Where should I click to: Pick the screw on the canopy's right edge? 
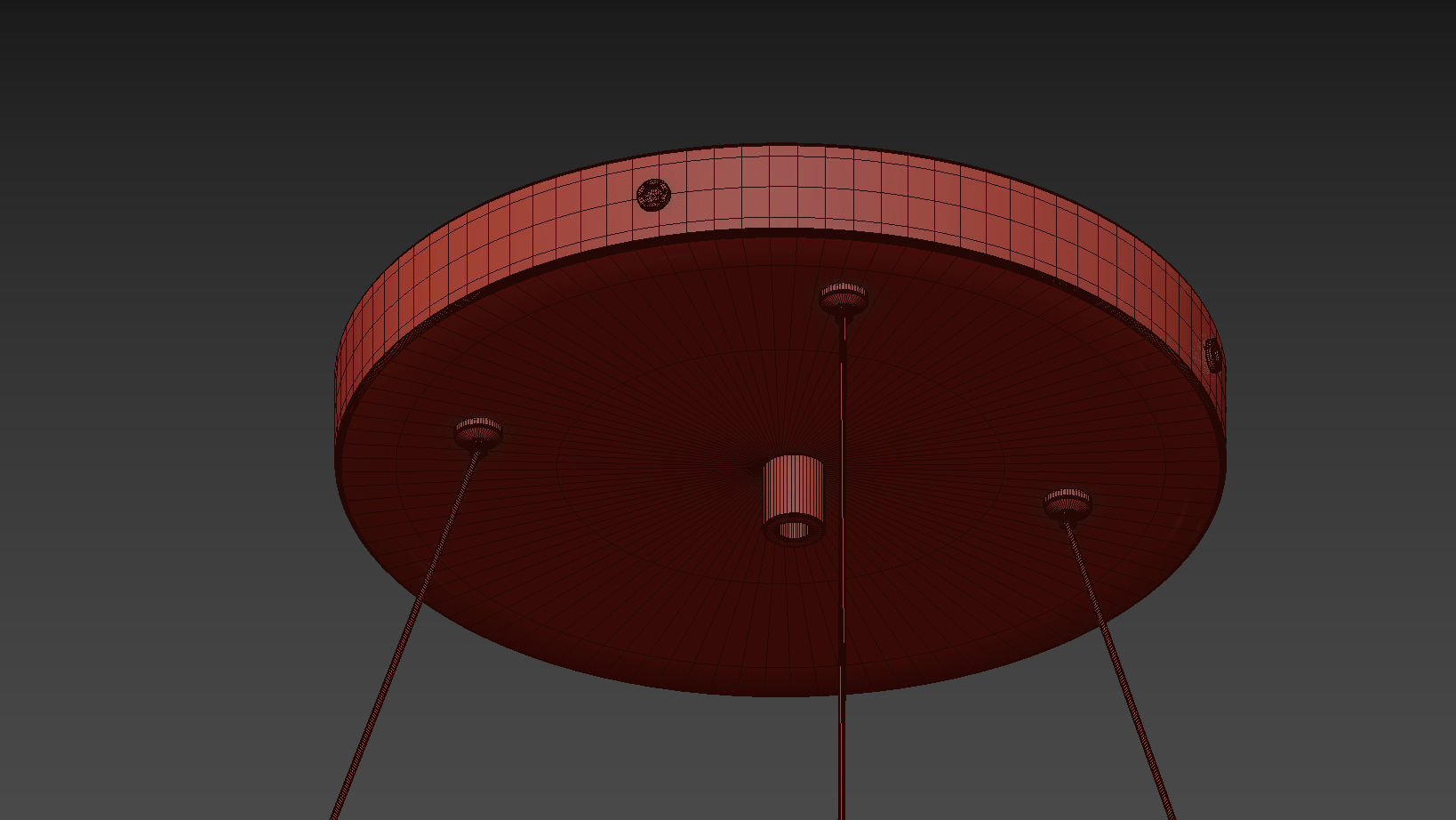[1213, 356]
